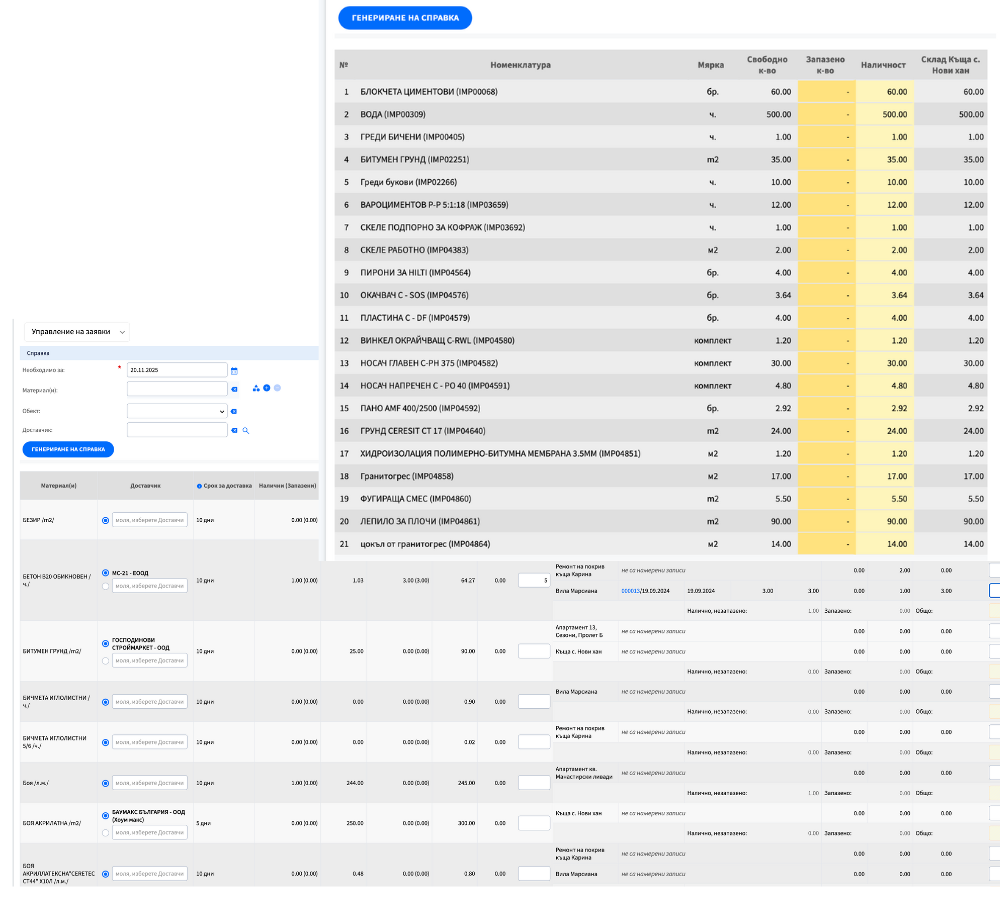Open the Управление на заявки dropdown
The image size is (1000, 924).
[x=79, y=331]
